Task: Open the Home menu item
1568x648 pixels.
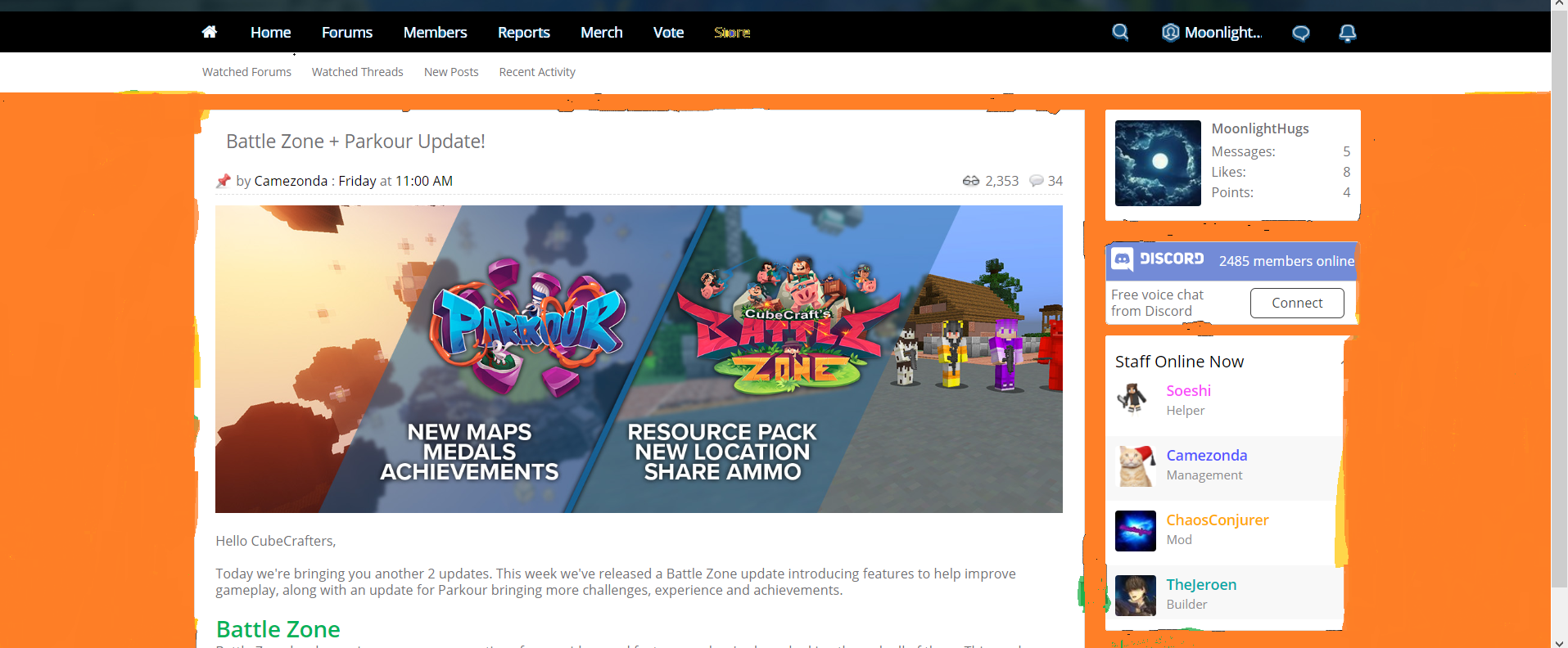Action: tap(270, 33)
